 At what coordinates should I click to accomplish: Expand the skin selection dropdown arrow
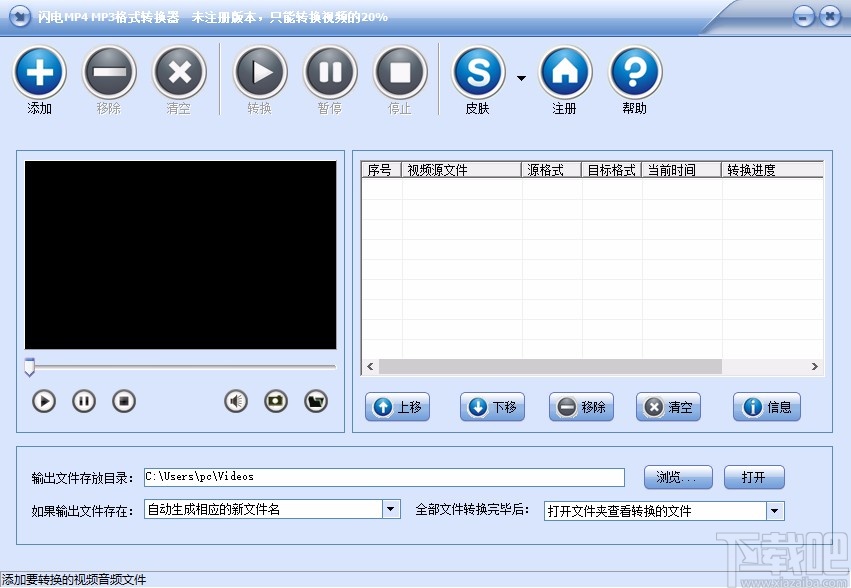[521, 77]
